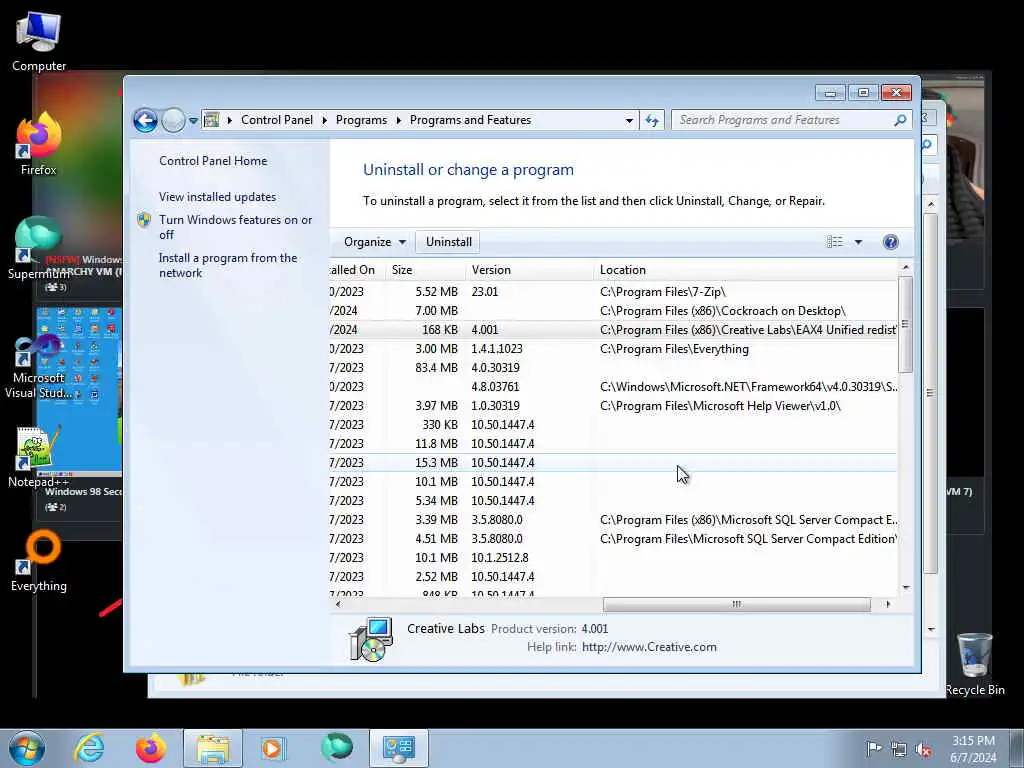Open Firefox from the taskbar
Viewport: 1024px width, 768px height.
(150, 748)
